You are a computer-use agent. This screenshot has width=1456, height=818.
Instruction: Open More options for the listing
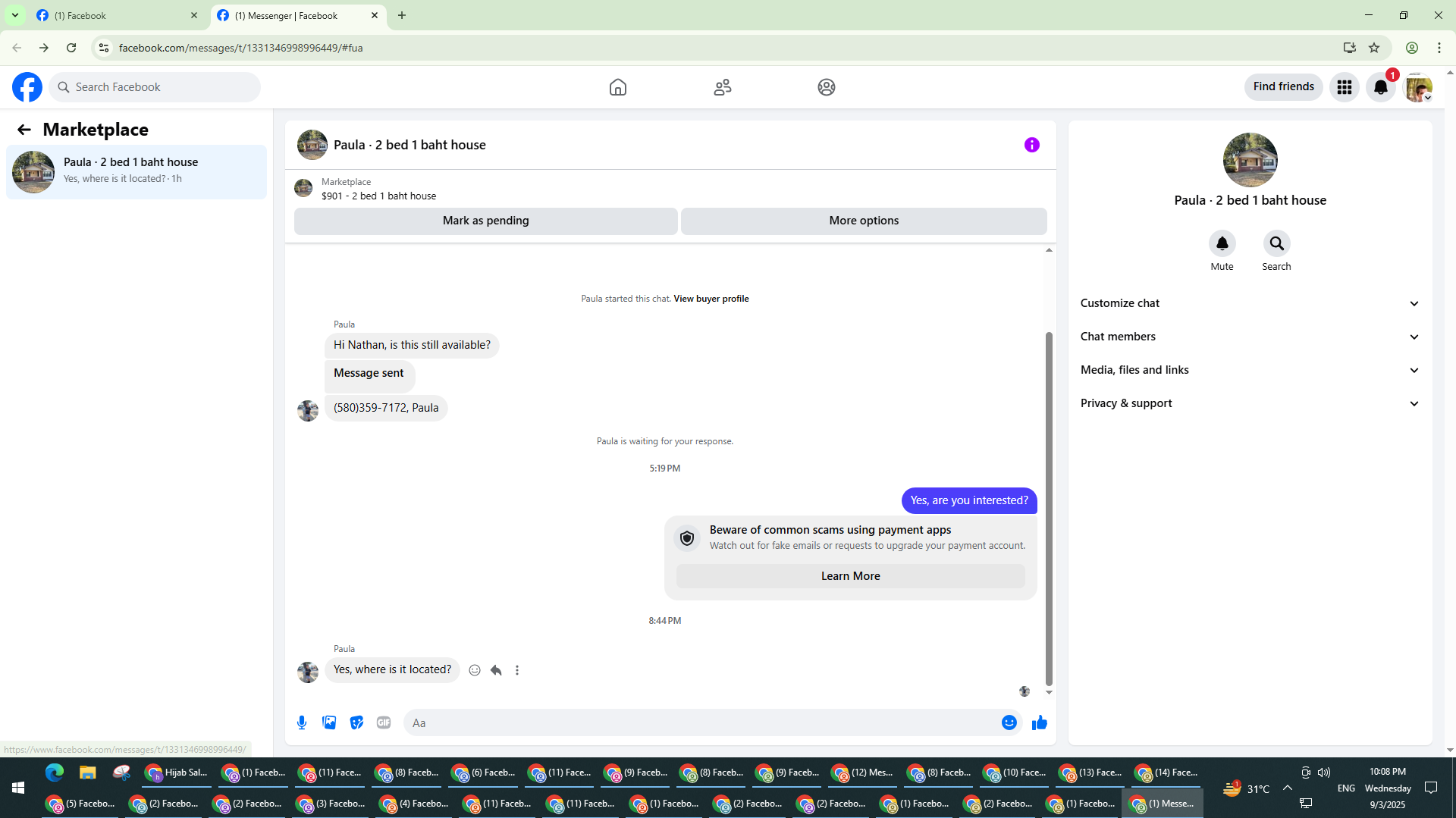864,221
